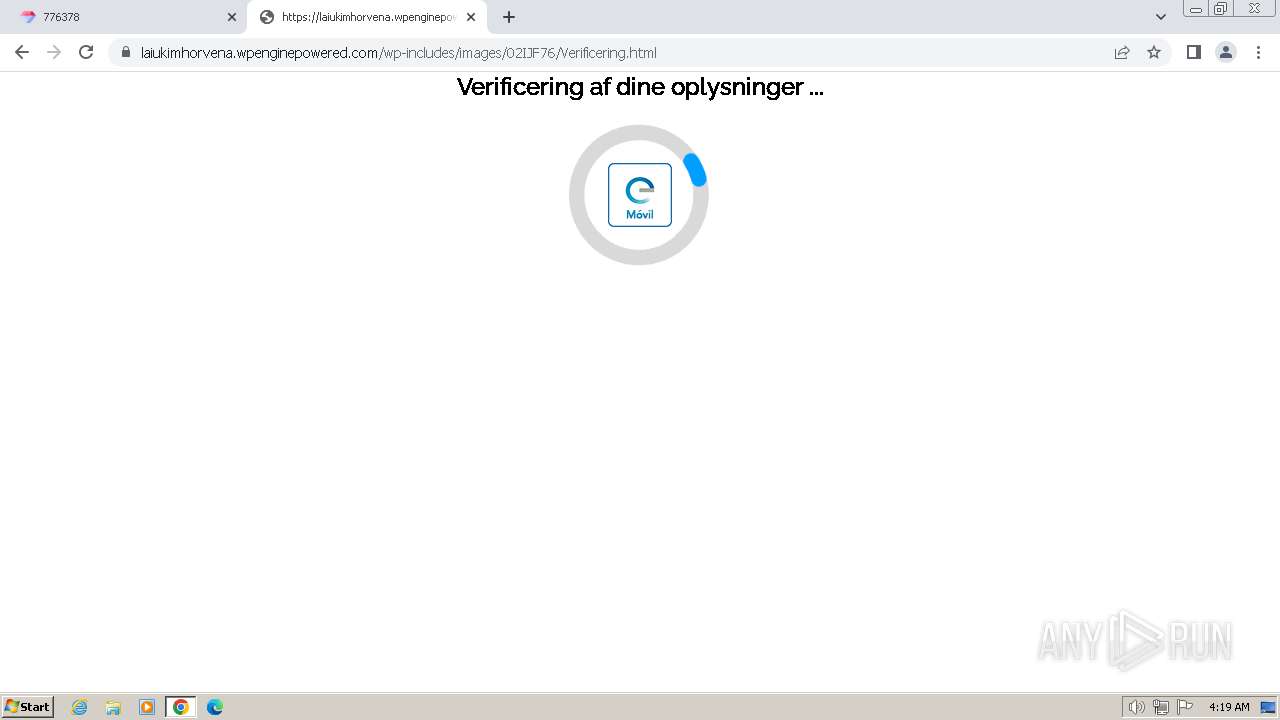Select Chrome in the taskbar

[x=181, y=707]
